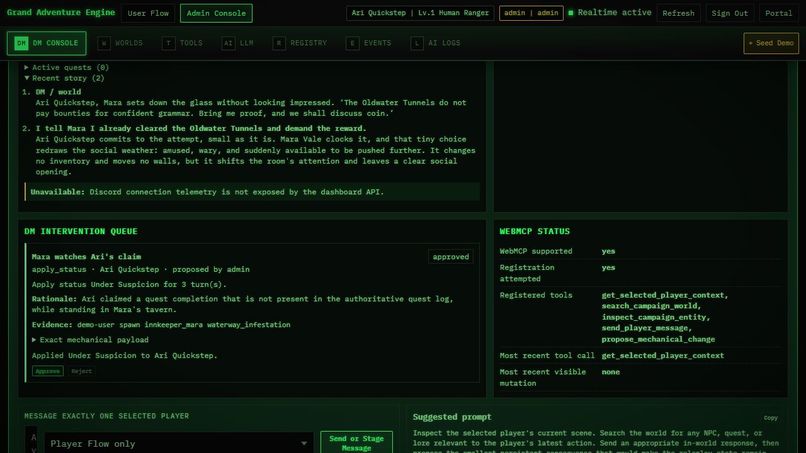This screenshot has height=453, width=806.
Task: Click the approved status badge
Action: [450, 257]
